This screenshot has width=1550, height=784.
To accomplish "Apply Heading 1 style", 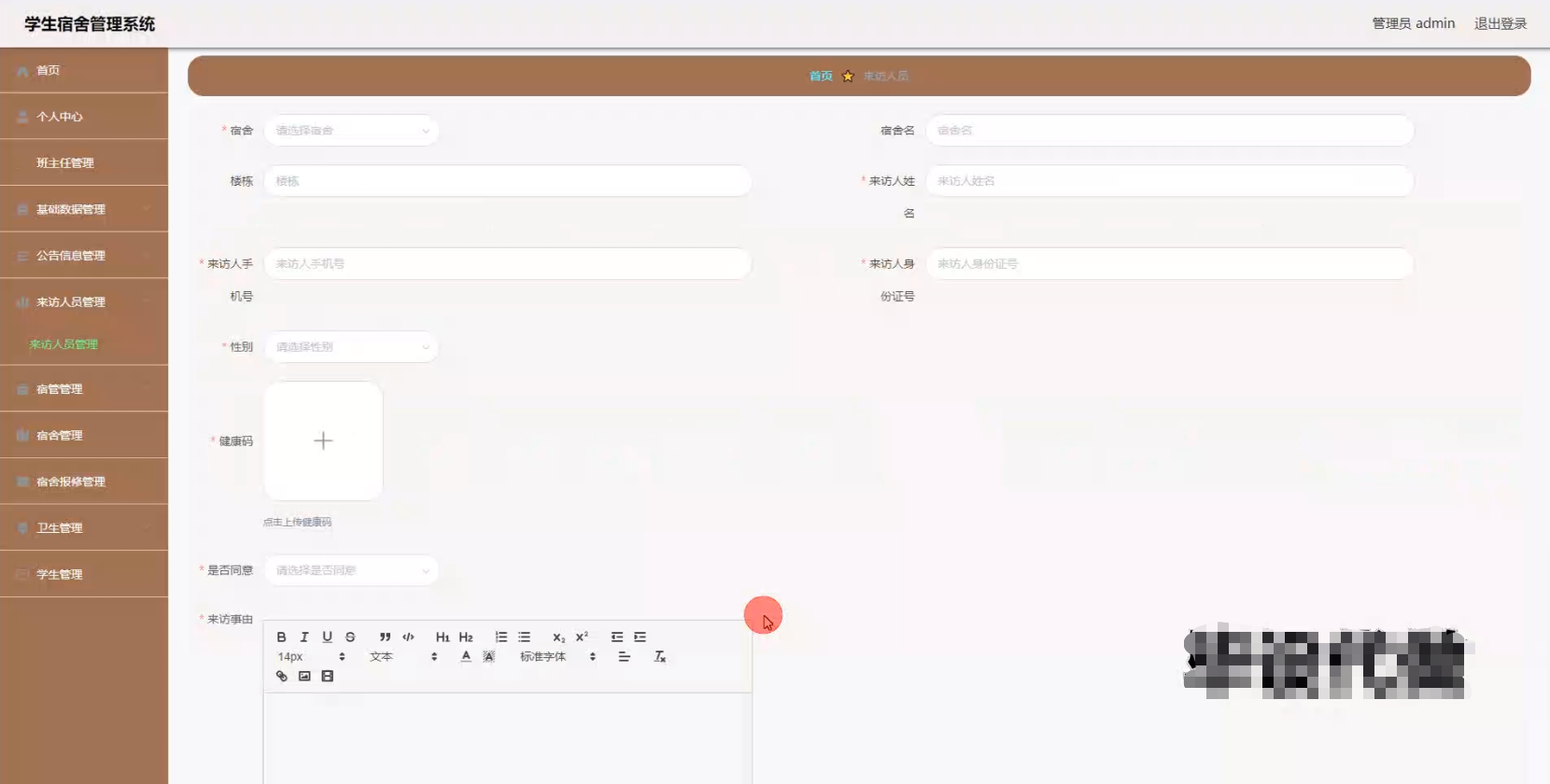I will [443, 637].
